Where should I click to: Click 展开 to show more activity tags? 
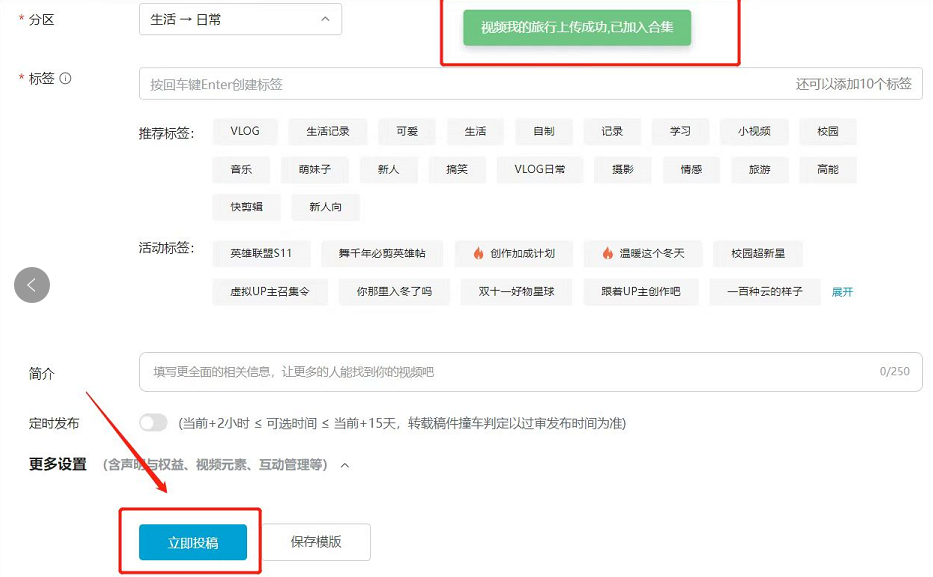coord(841,291)
